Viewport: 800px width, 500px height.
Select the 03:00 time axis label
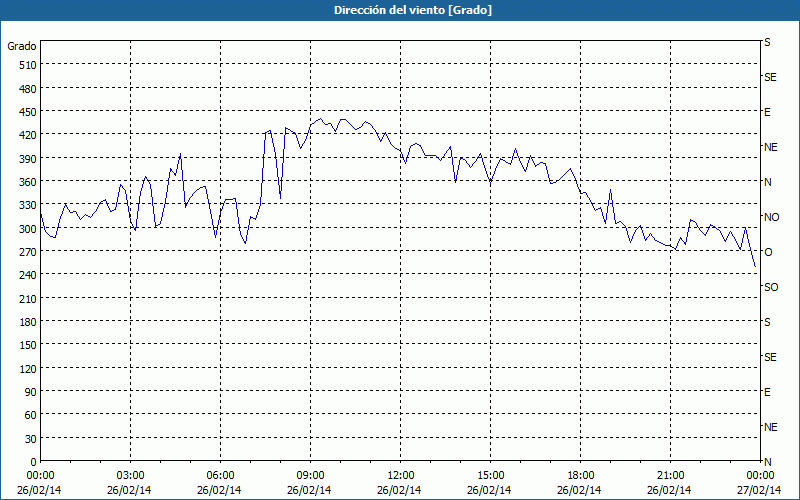(x=131, y=476)
